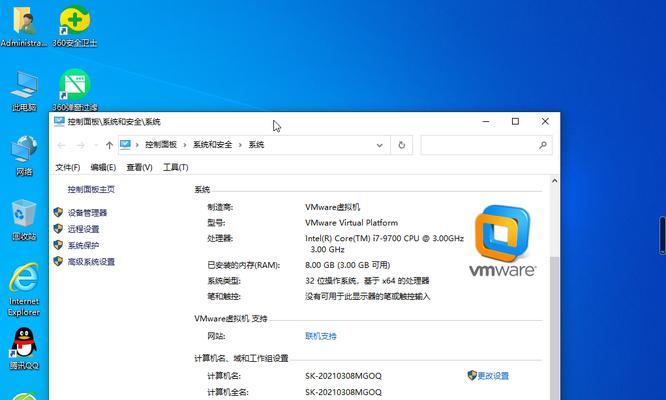This screenshot has height=400, width=666.
Task: Click shield icon beside 系统保护
Action: coord(58,245)
